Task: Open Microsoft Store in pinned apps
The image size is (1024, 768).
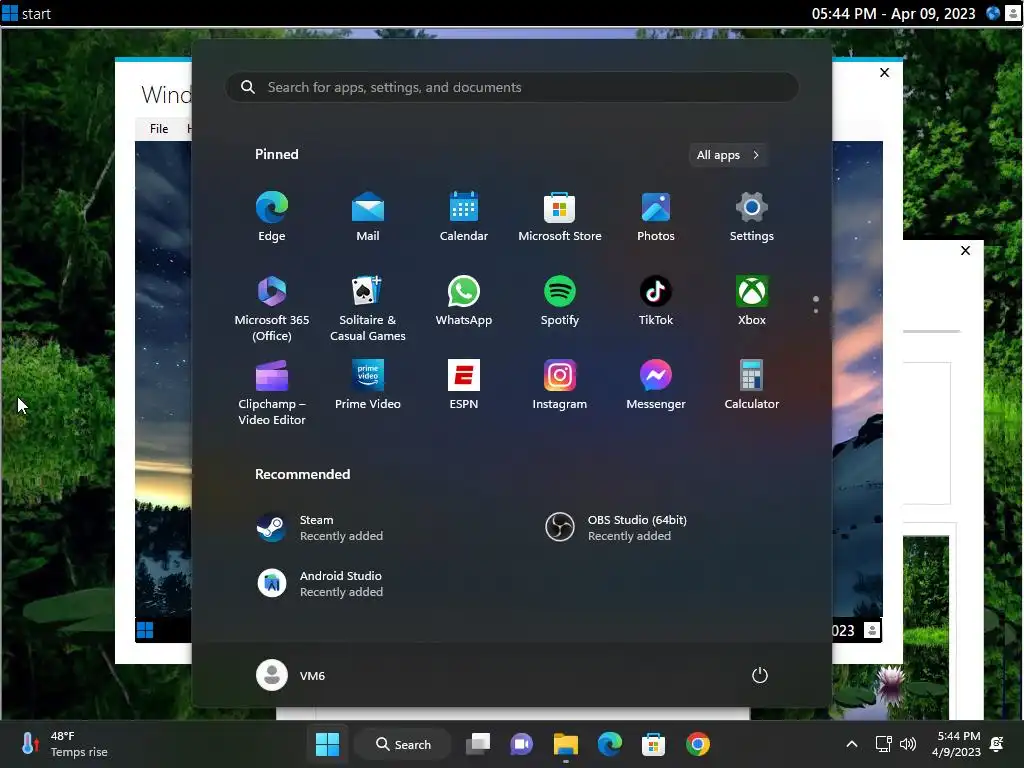Action: tap(560, 217)
